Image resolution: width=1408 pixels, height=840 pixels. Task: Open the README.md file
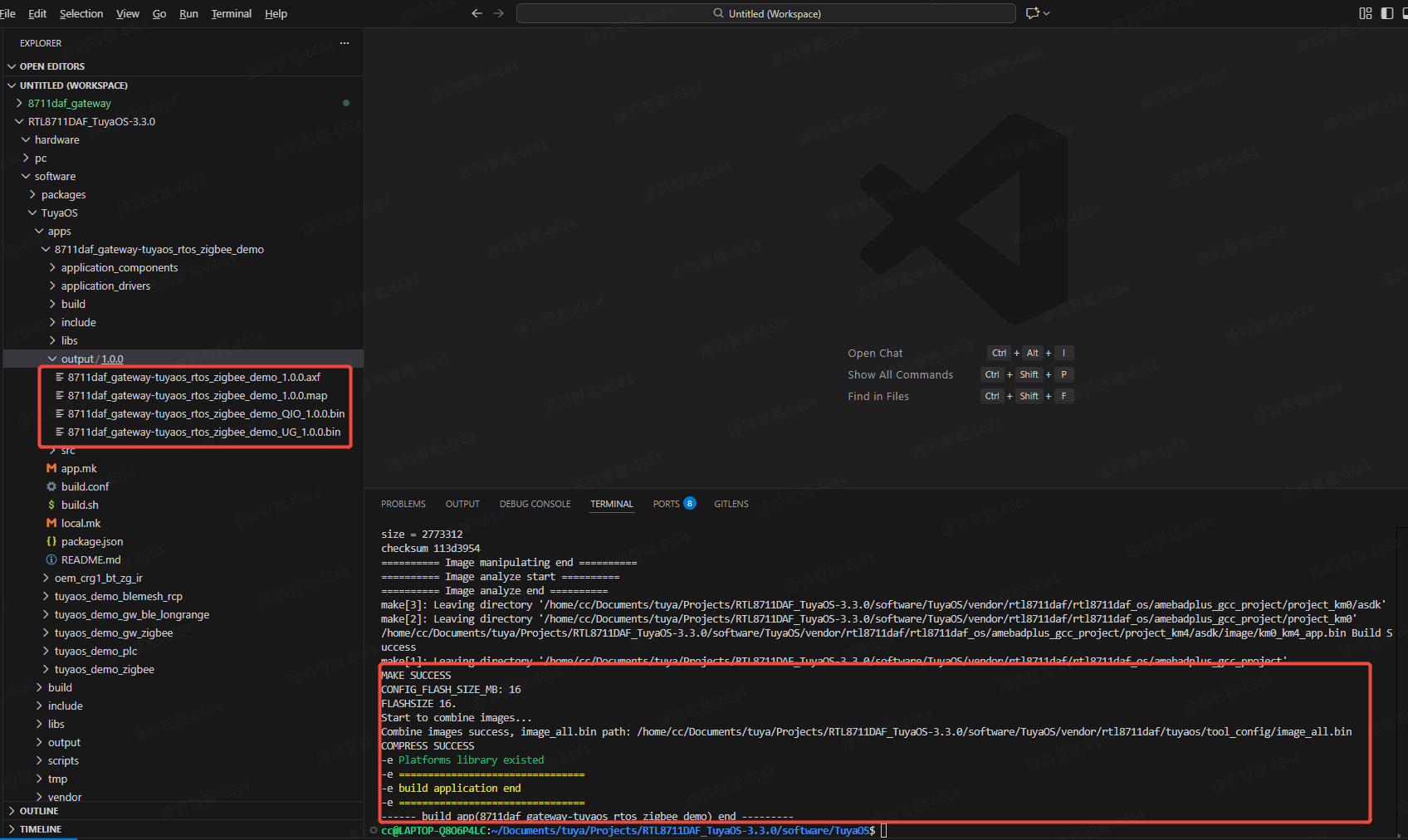[x=90, y=559]
